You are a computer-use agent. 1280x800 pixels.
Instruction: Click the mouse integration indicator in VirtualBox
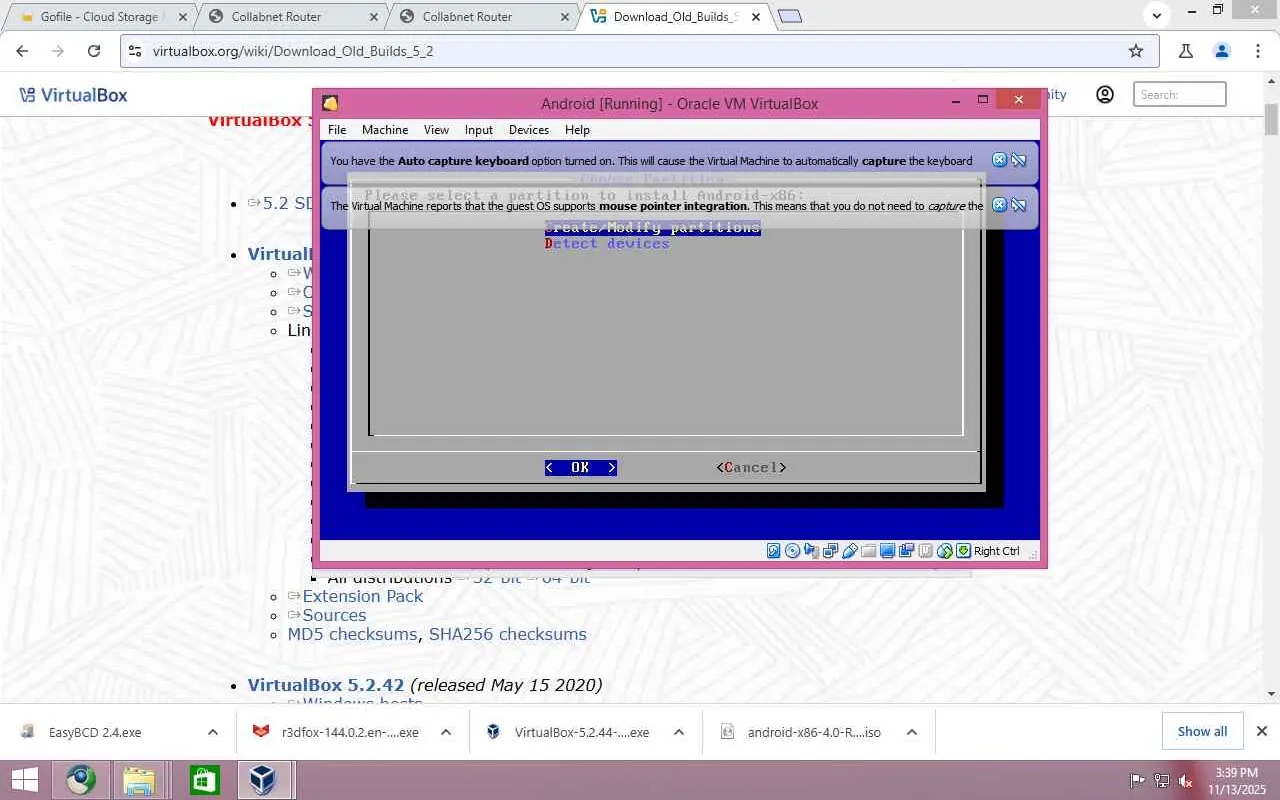point(944,550)
